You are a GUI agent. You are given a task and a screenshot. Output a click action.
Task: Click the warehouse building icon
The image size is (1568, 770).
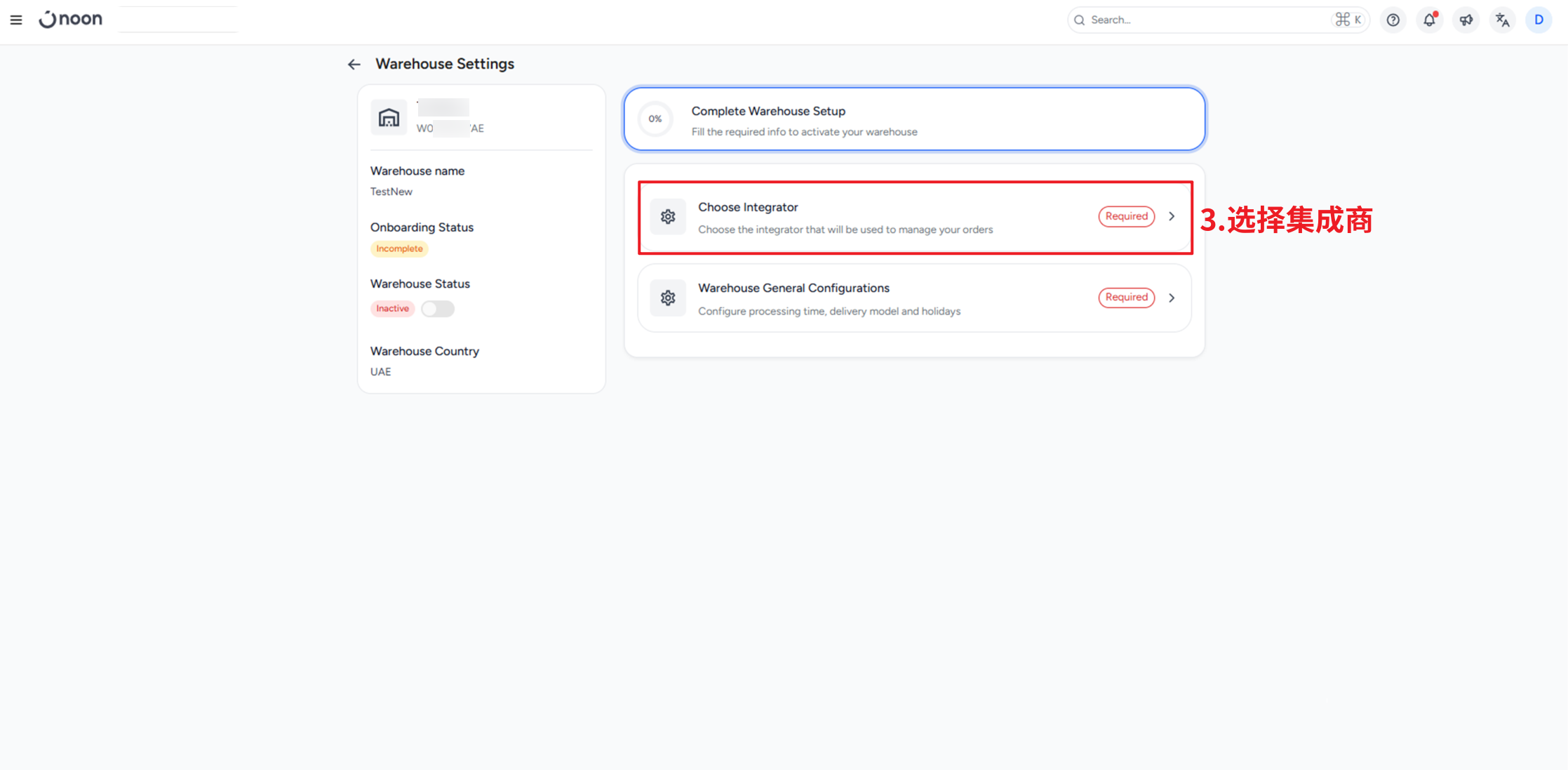point(389,117)
